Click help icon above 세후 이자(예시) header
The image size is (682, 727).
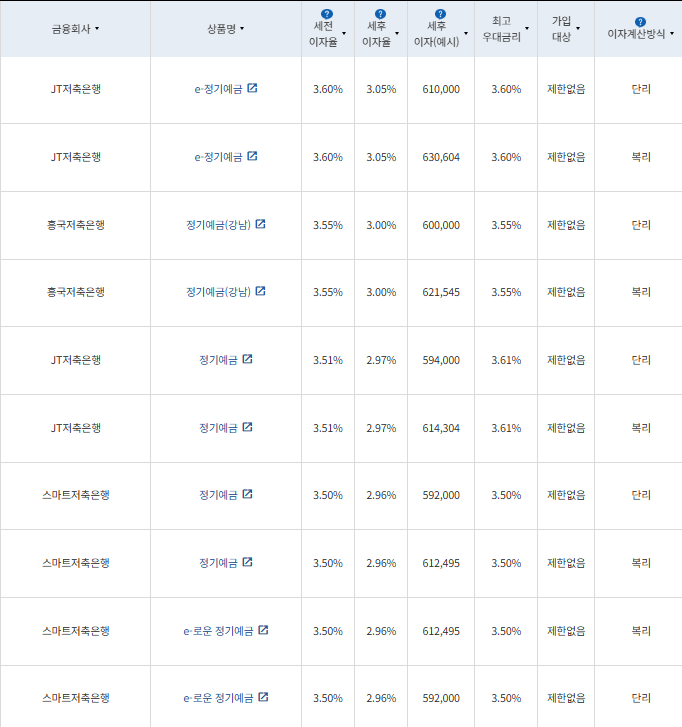[440, 14]
